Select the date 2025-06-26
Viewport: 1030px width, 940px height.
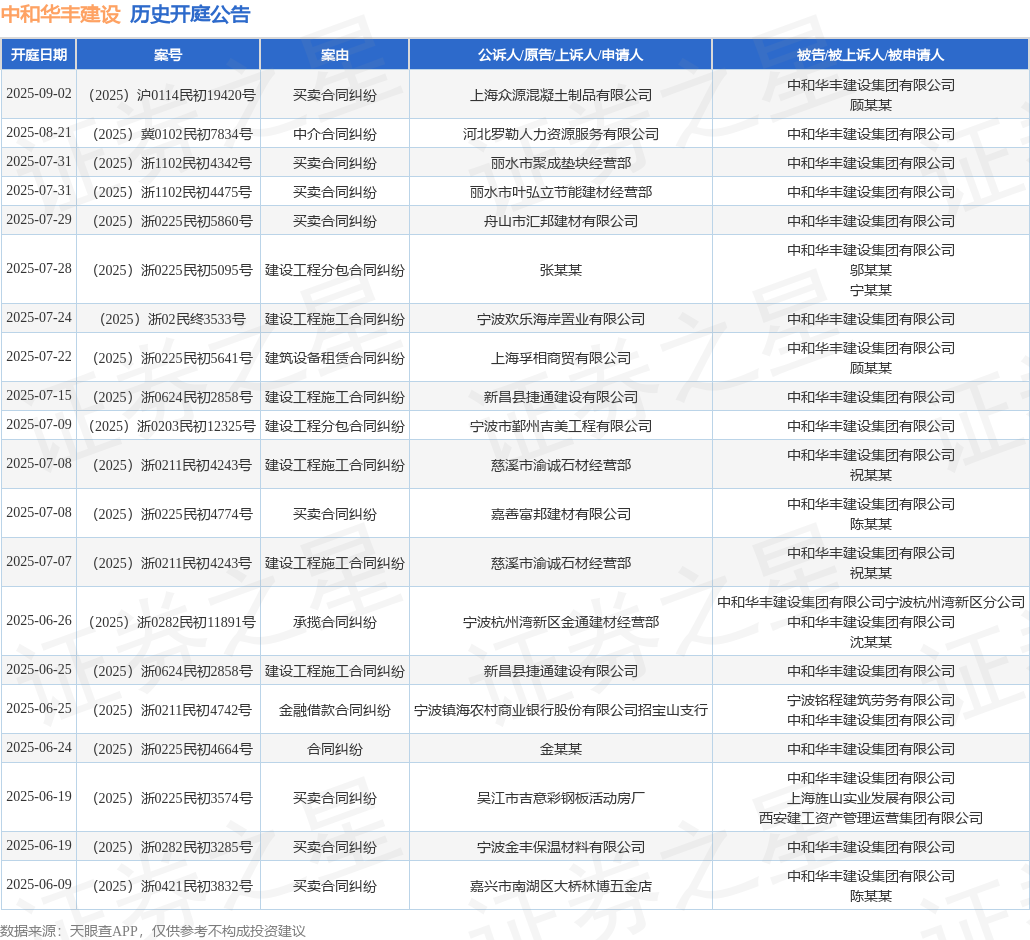tap(39, 620)
